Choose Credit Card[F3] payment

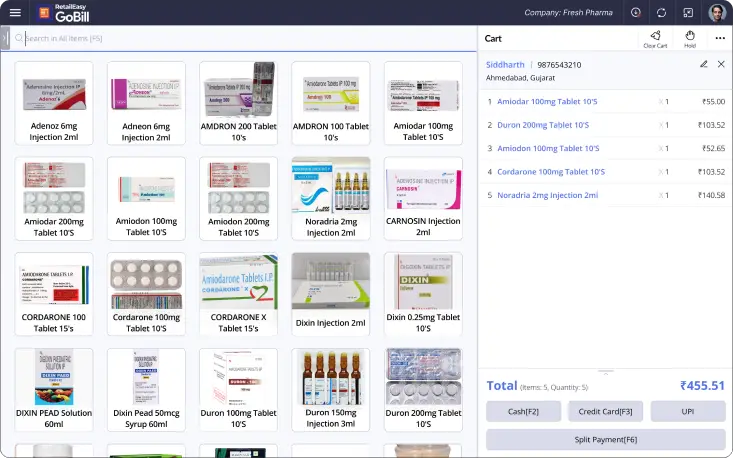pos(605,411)
